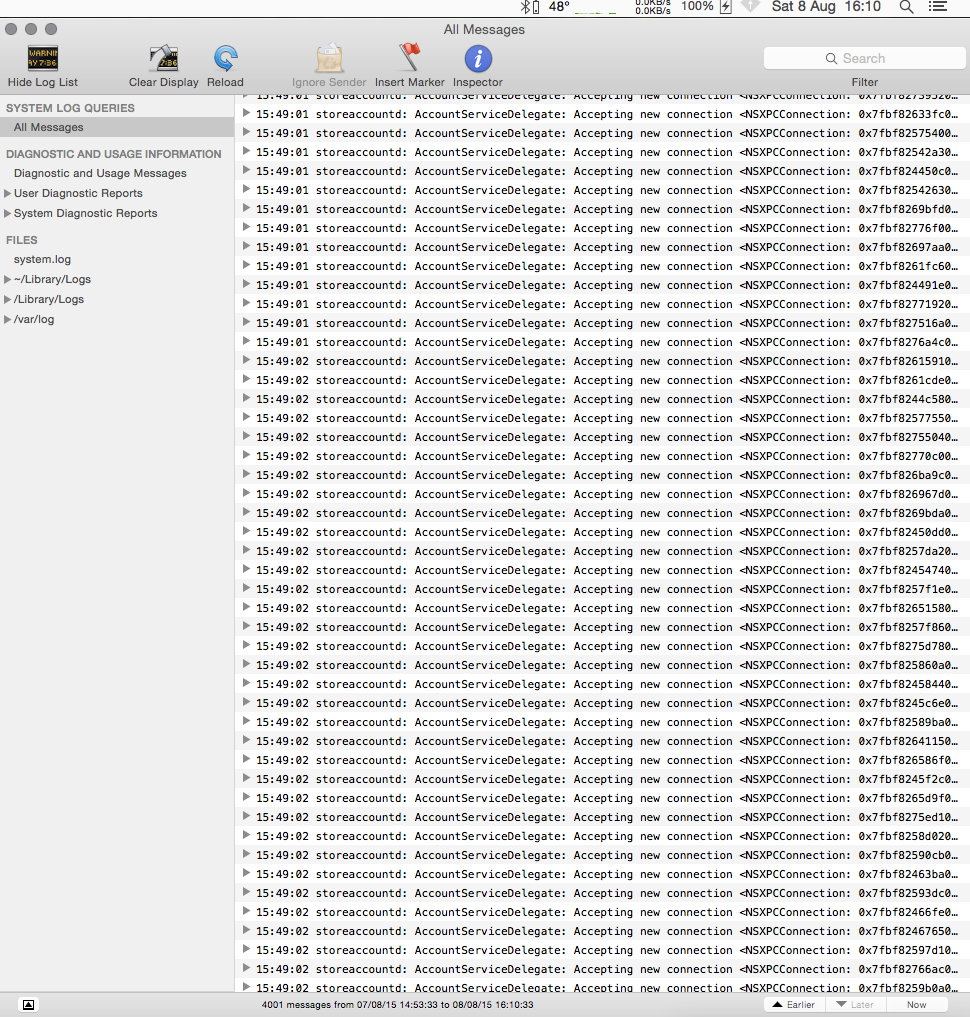Select log entry ending 0x7fbf82615910
The image size is (970, 1017).
(602, 361)
